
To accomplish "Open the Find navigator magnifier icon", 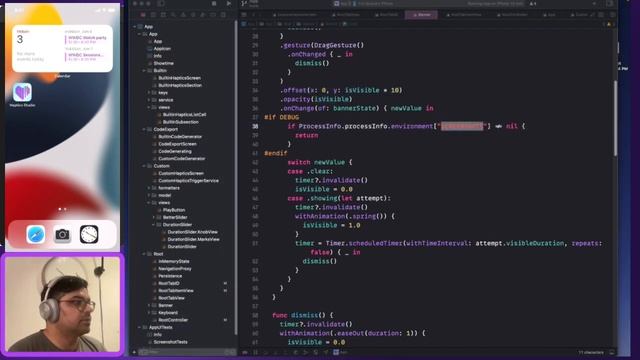I will coord(173,15).
